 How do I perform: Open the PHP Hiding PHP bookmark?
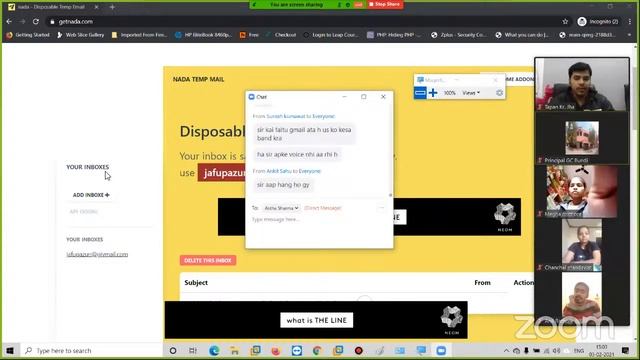point(394,35)
